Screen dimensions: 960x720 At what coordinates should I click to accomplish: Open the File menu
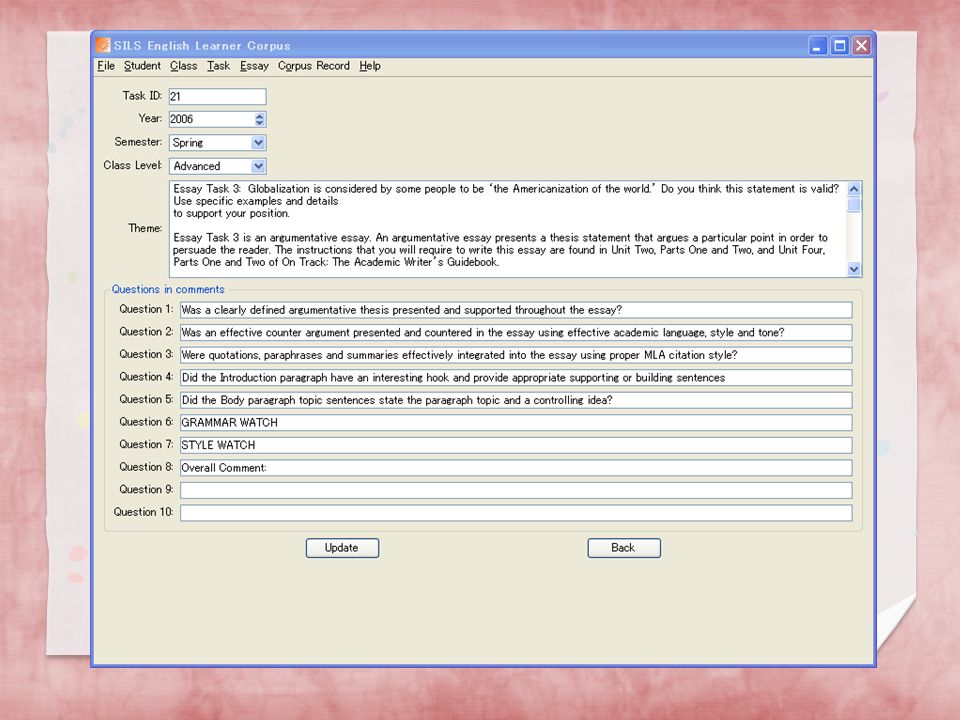coord(106,66)
